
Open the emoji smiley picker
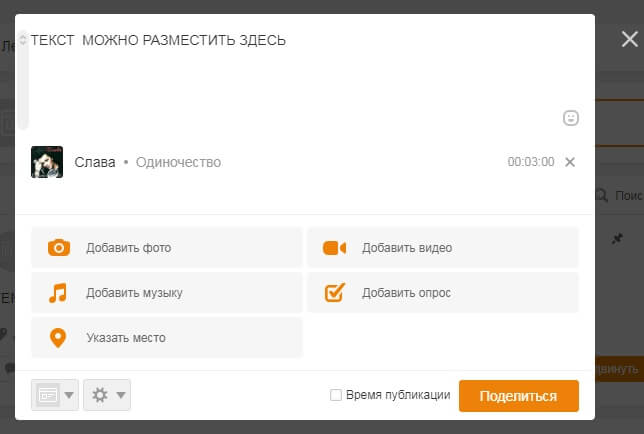pyautogui.click(x=570, y=118)
